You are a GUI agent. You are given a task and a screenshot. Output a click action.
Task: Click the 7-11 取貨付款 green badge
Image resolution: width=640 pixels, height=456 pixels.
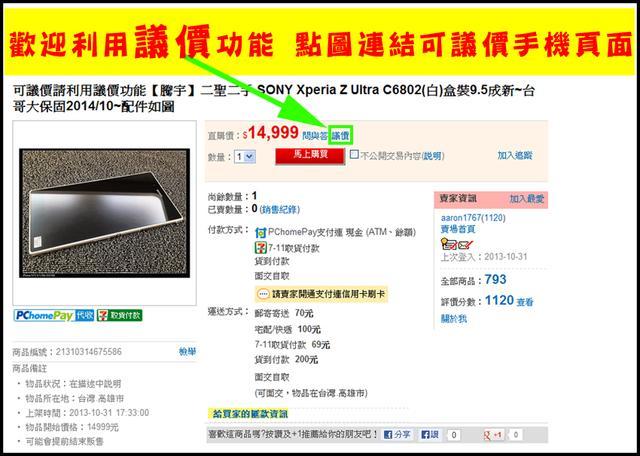coord(120,315)
